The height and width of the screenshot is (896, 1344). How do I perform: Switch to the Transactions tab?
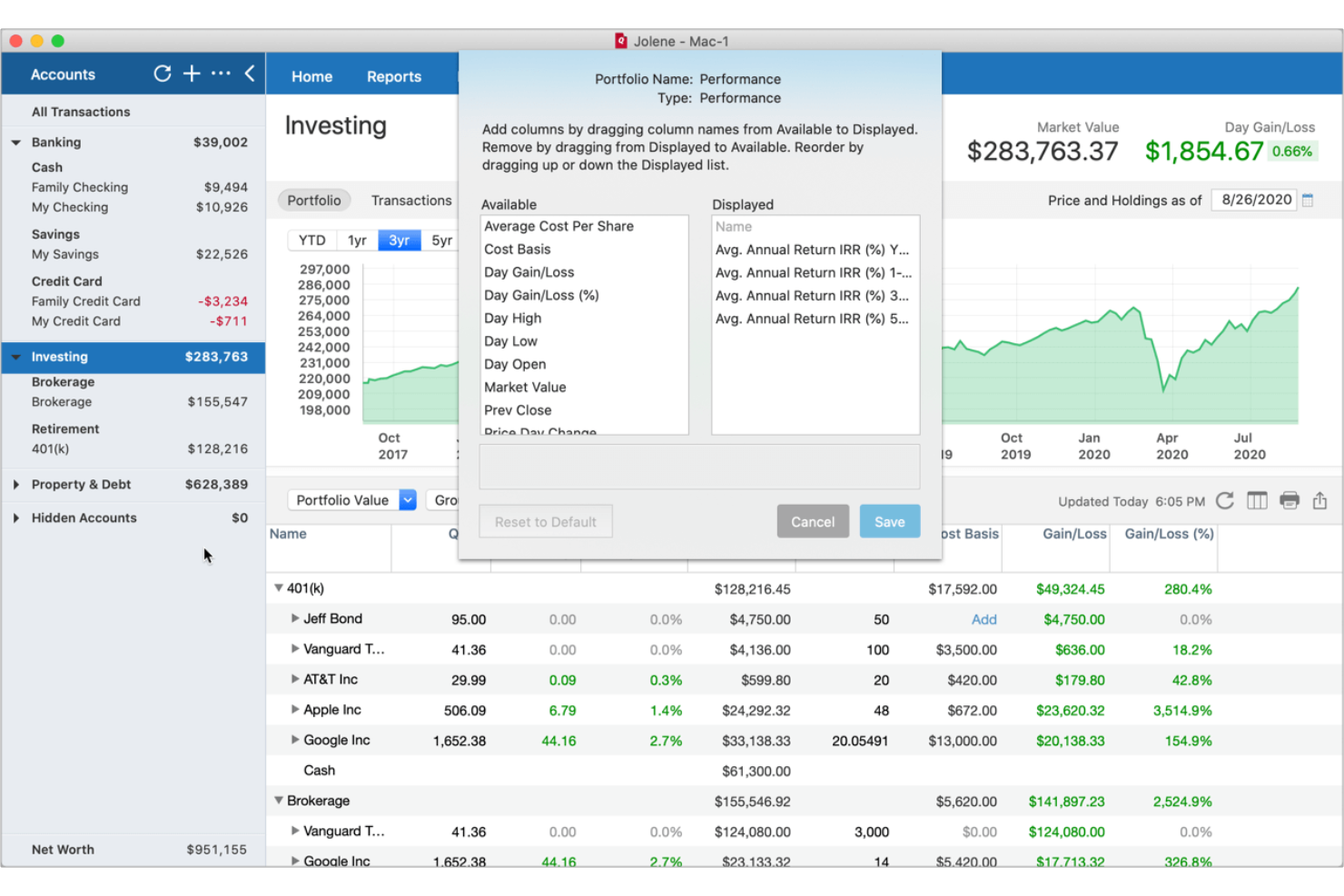tap(410, 200)
